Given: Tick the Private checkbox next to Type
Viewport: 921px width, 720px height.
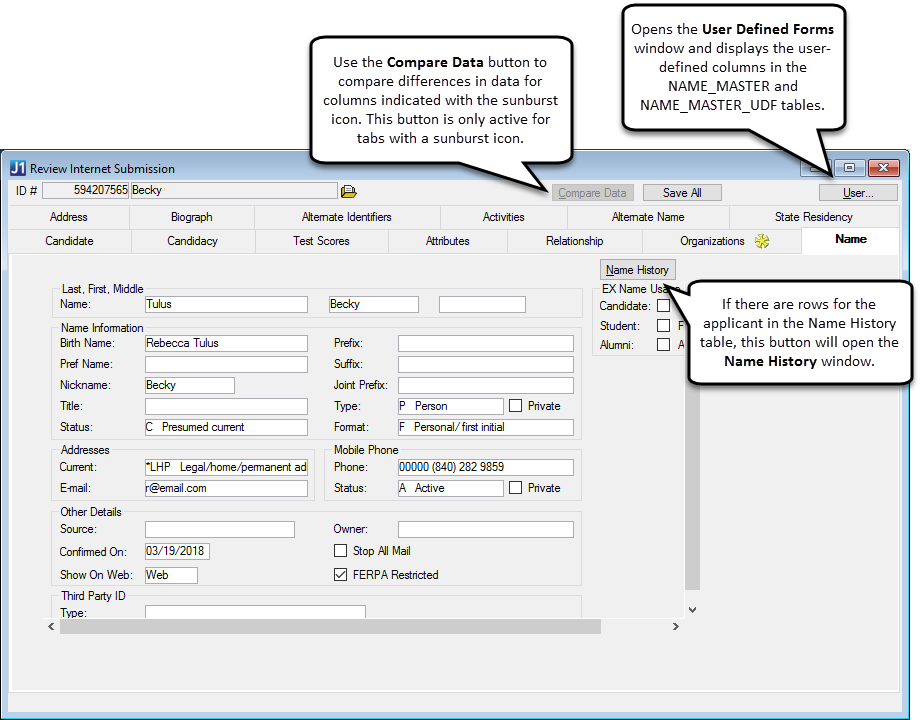Looking at the screenshot, I should click(x=515, y=406).
